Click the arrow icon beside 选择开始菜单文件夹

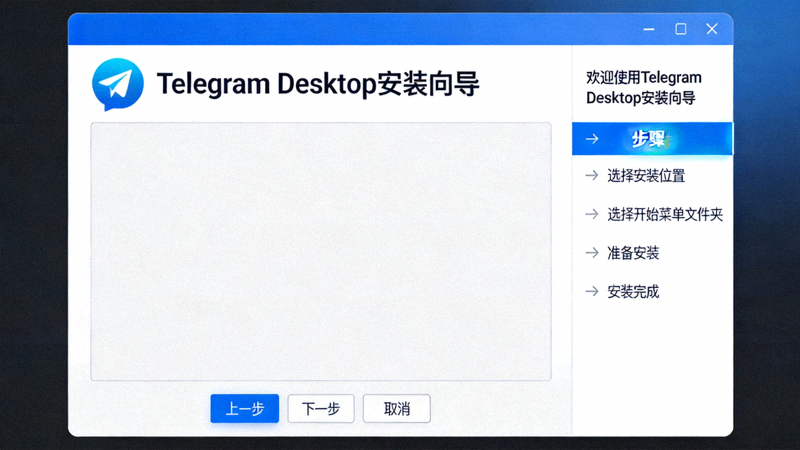click(592, 214)
